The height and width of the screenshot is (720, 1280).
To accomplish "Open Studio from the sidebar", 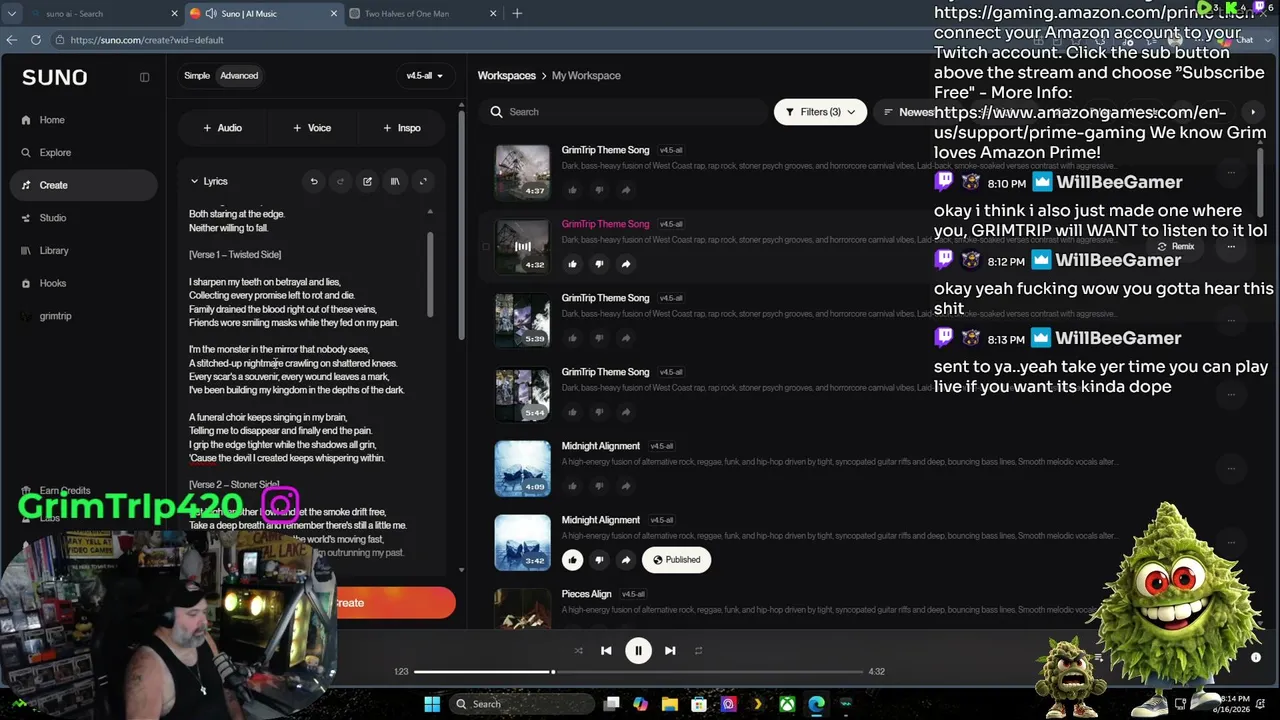I will click(x=52, y=218).
